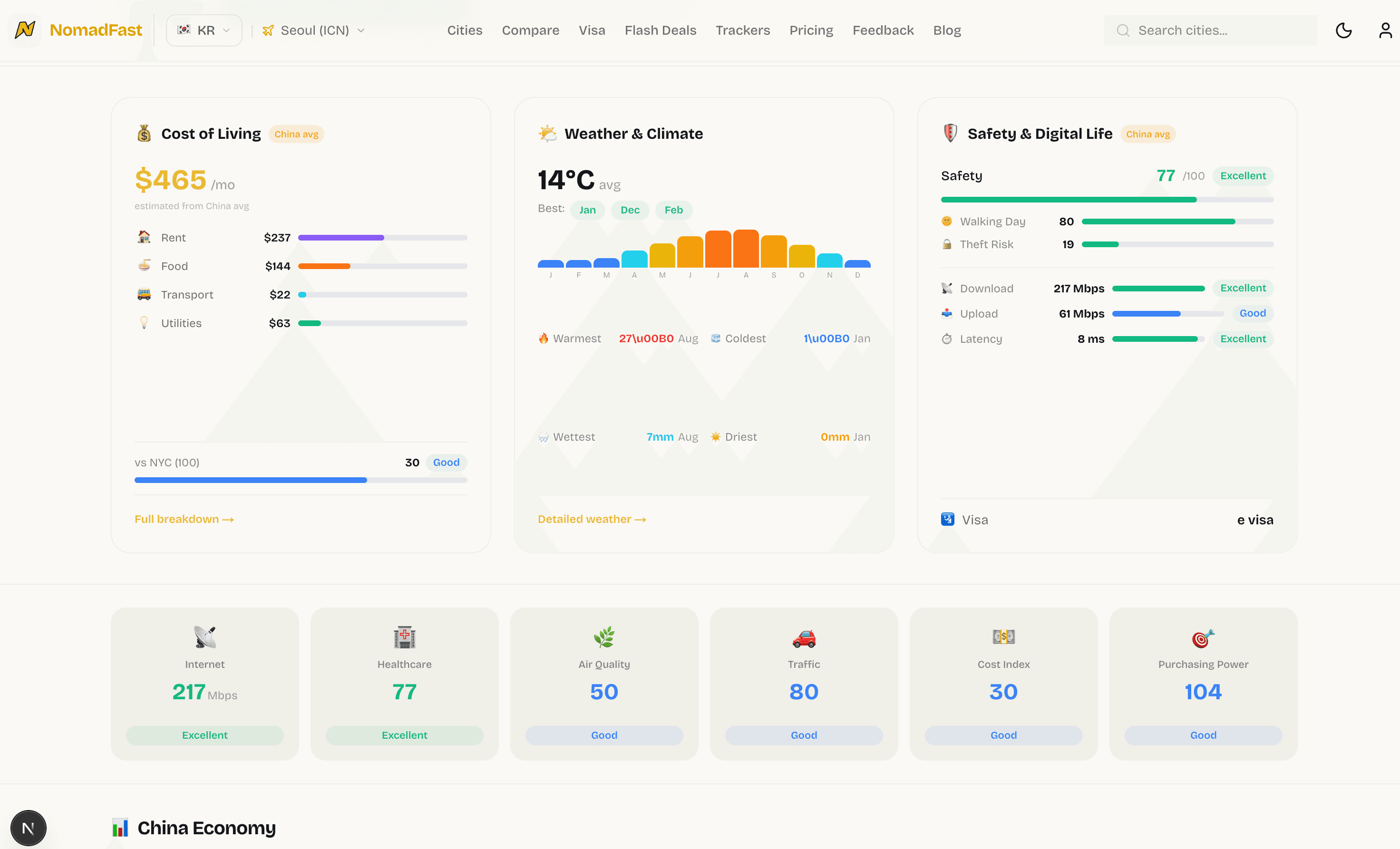Click the Internet satellite dish icon
This screenshot has height=849, width=1400.
204,637
